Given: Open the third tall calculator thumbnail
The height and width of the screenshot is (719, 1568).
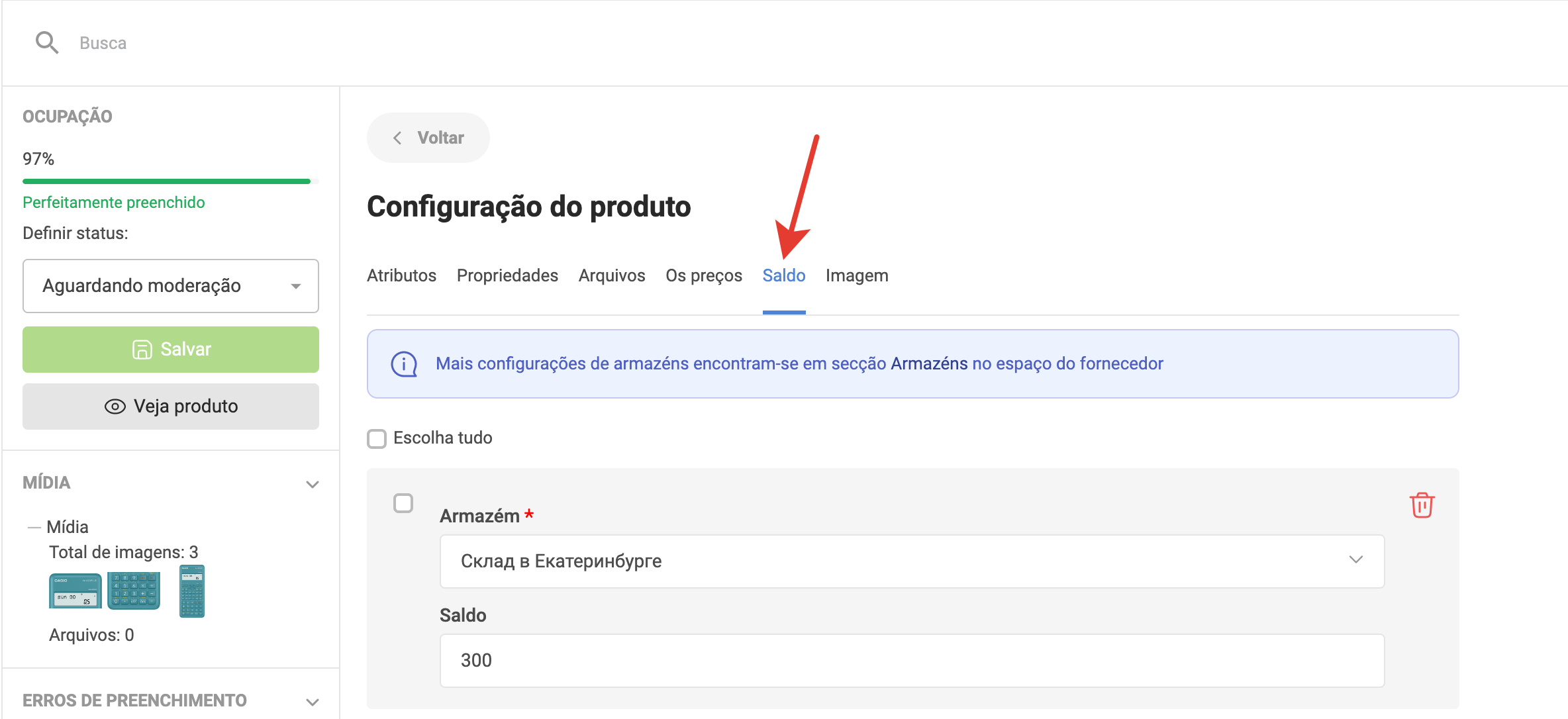Looking at the screenshot, I should pos(192,591).
